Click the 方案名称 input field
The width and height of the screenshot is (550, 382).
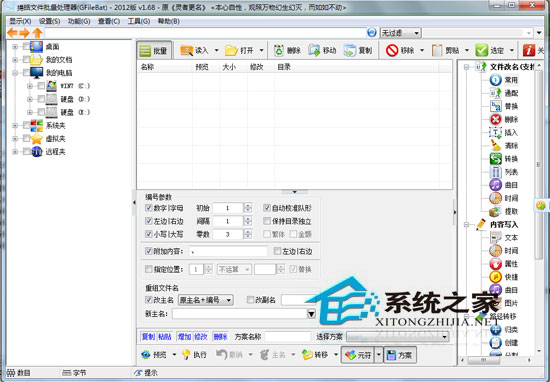288,337
